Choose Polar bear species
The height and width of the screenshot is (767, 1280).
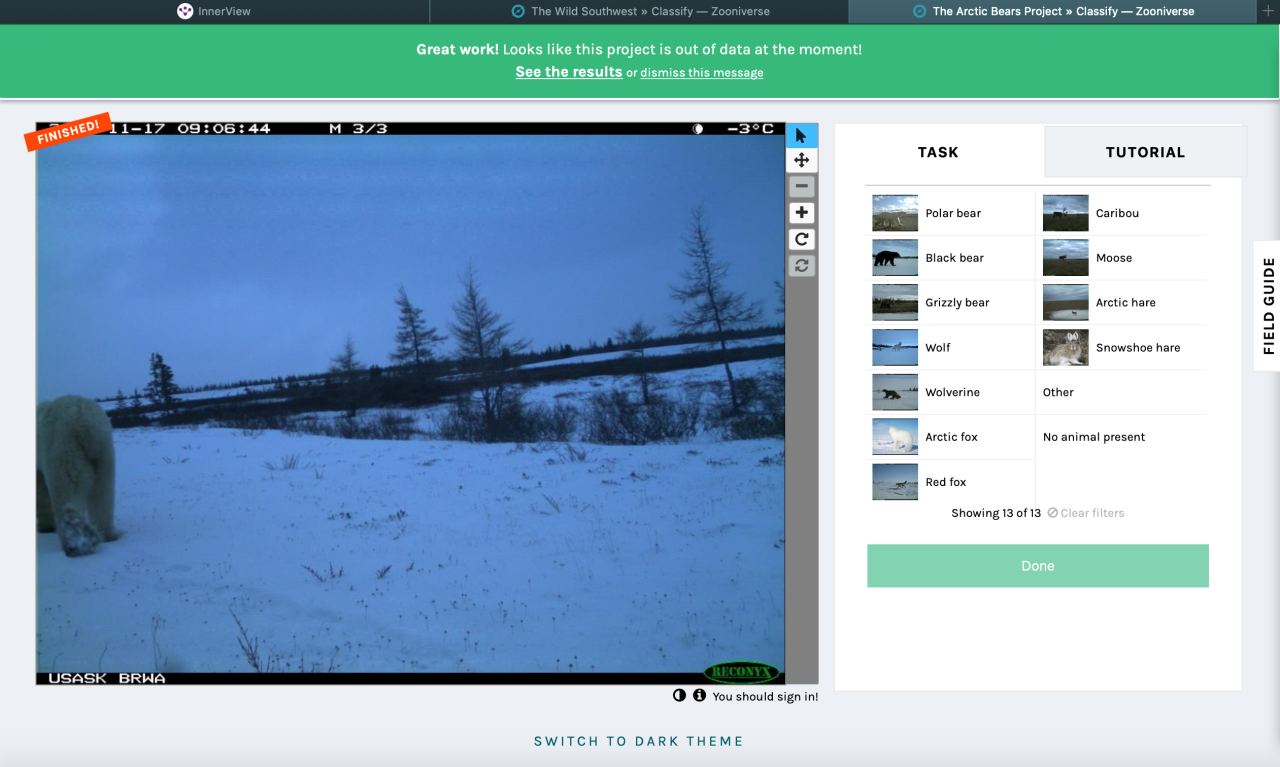coord(950,213)
